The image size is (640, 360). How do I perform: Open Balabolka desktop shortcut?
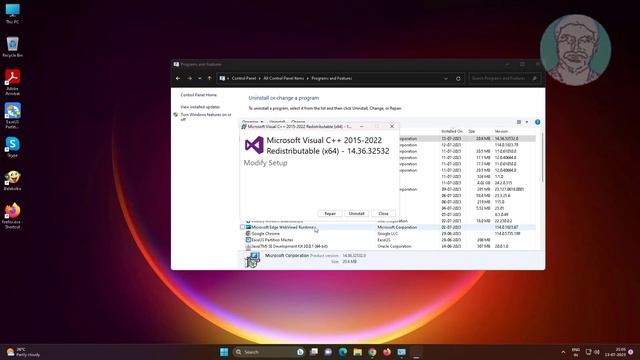point(12,180)
